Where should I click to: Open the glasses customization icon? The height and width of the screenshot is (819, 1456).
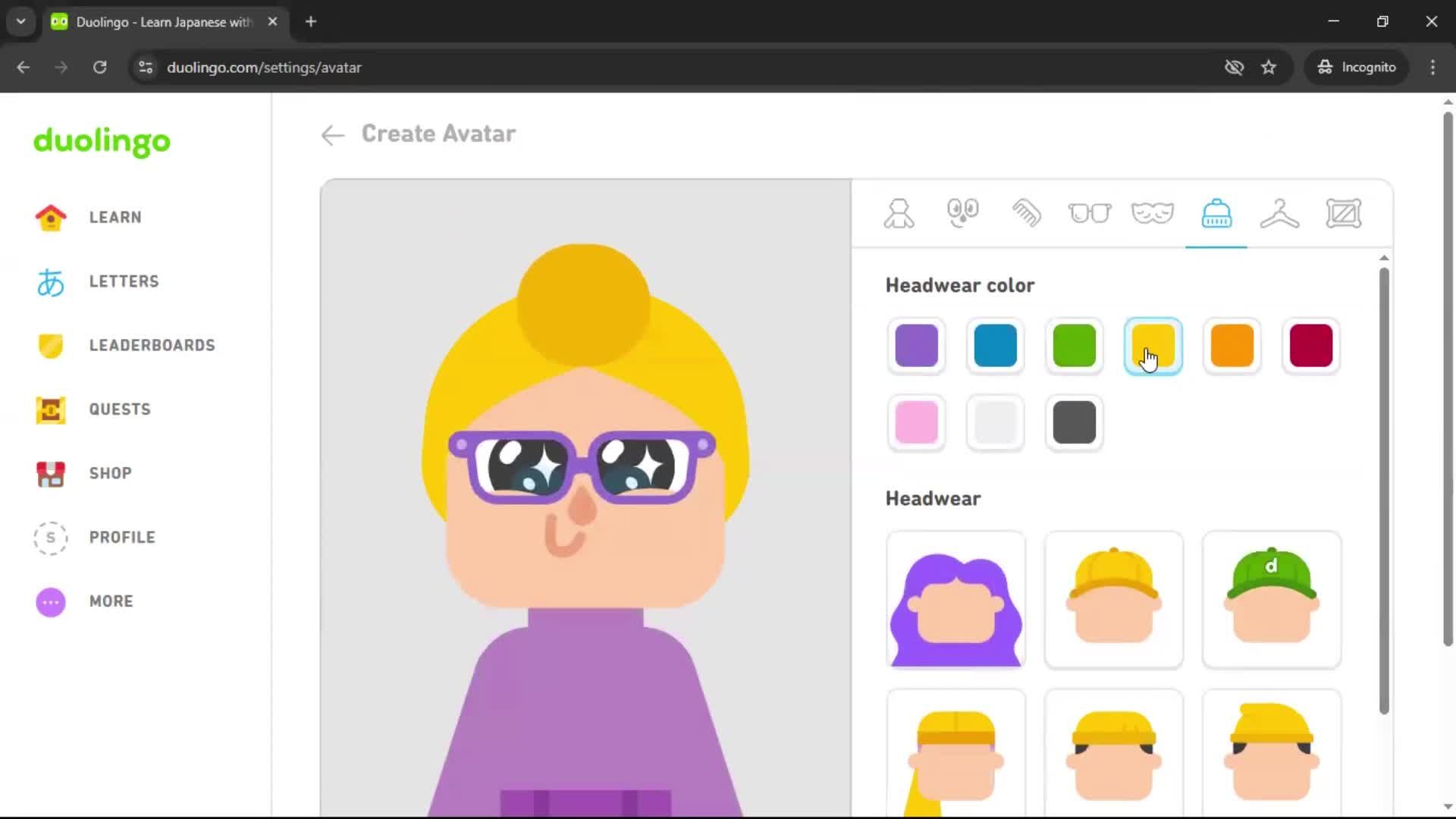pos(1090,213)
